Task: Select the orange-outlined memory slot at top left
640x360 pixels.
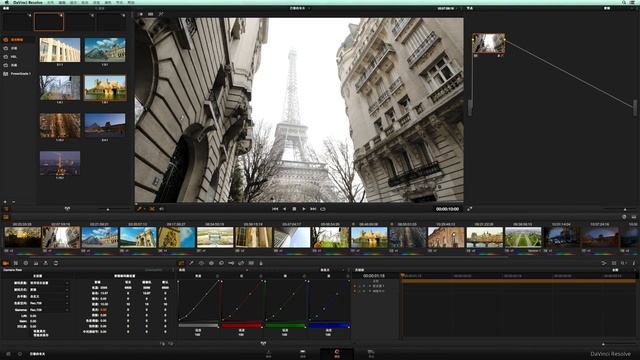Action: pos(49,22)
